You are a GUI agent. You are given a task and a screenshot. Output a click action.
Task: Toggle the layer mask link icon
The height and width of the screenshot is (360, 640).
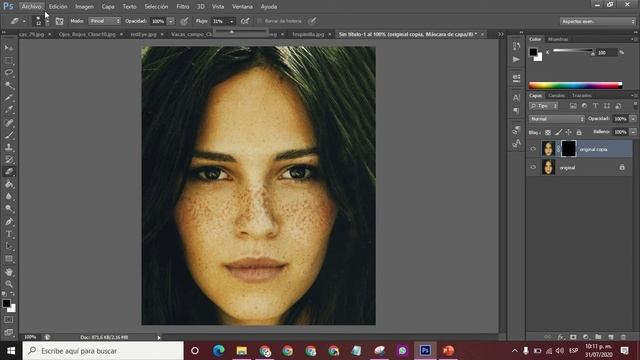pyautogui.click(x=558, y=149)
